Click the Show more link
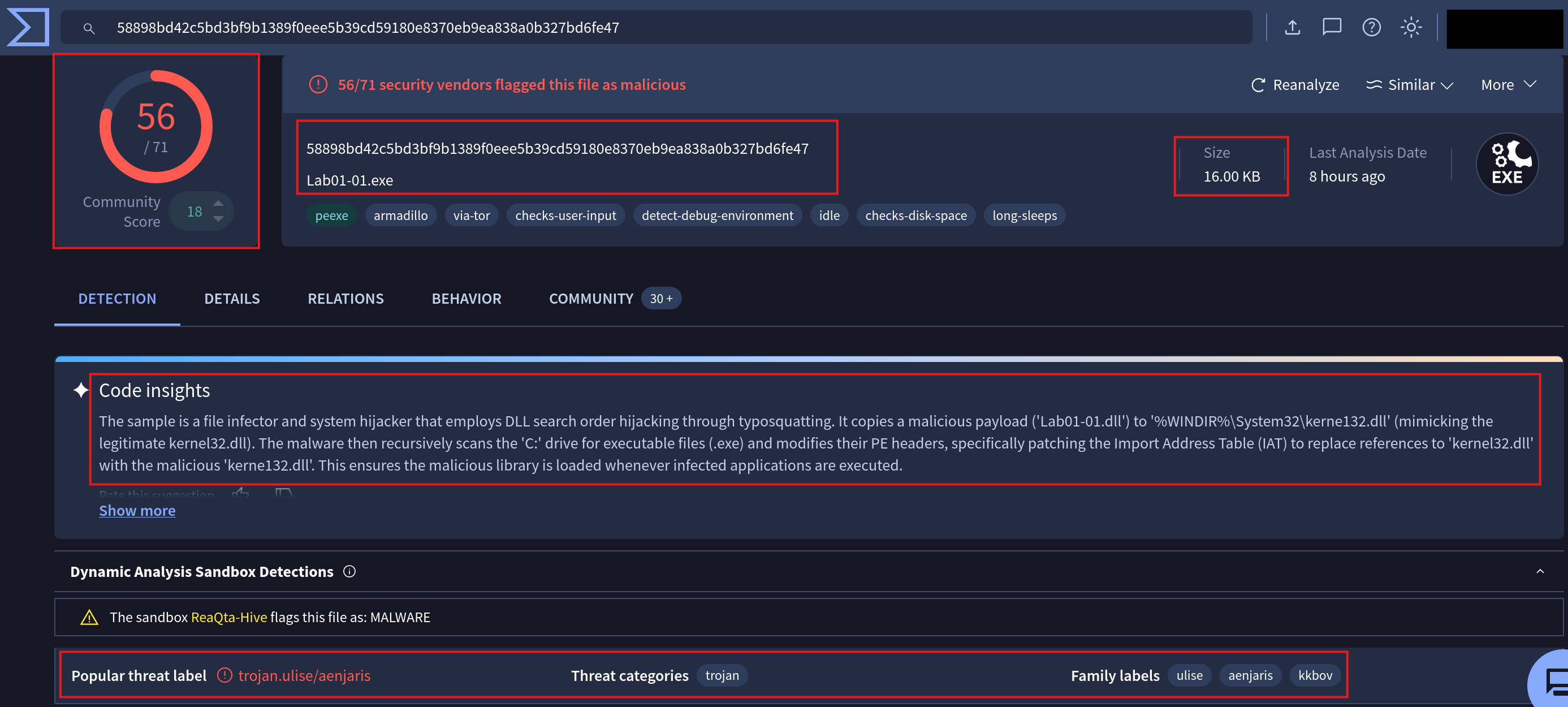 coord(137,511)
